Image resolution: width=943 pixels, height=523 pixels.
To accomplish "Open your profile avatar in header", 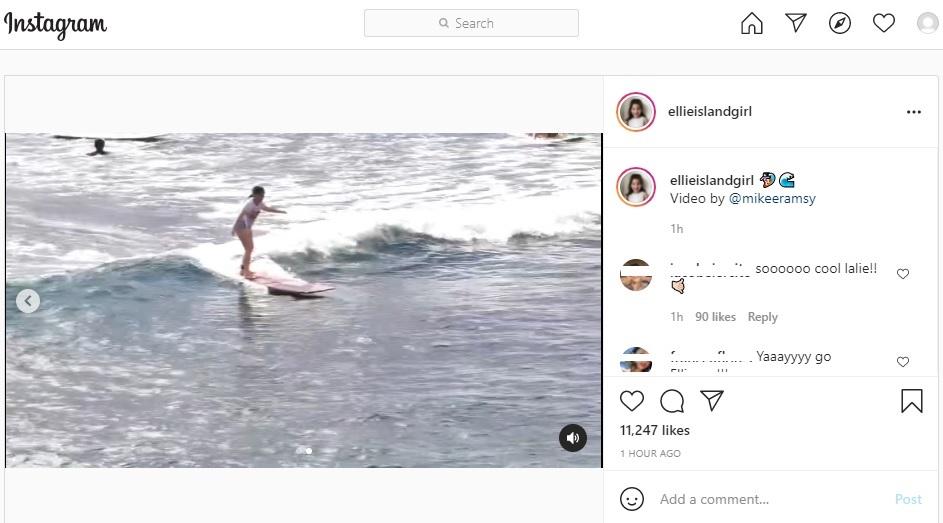I will (928, 23).
